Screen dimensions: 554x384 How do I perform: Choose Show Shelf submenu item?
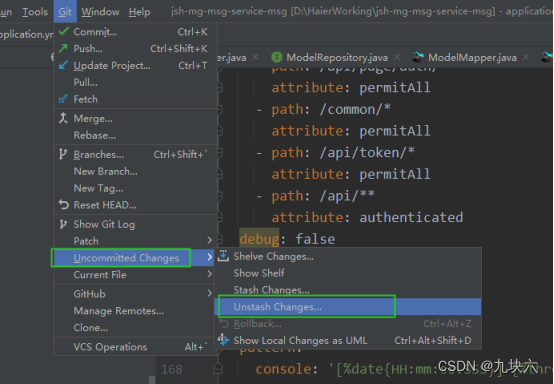(348, 273)
